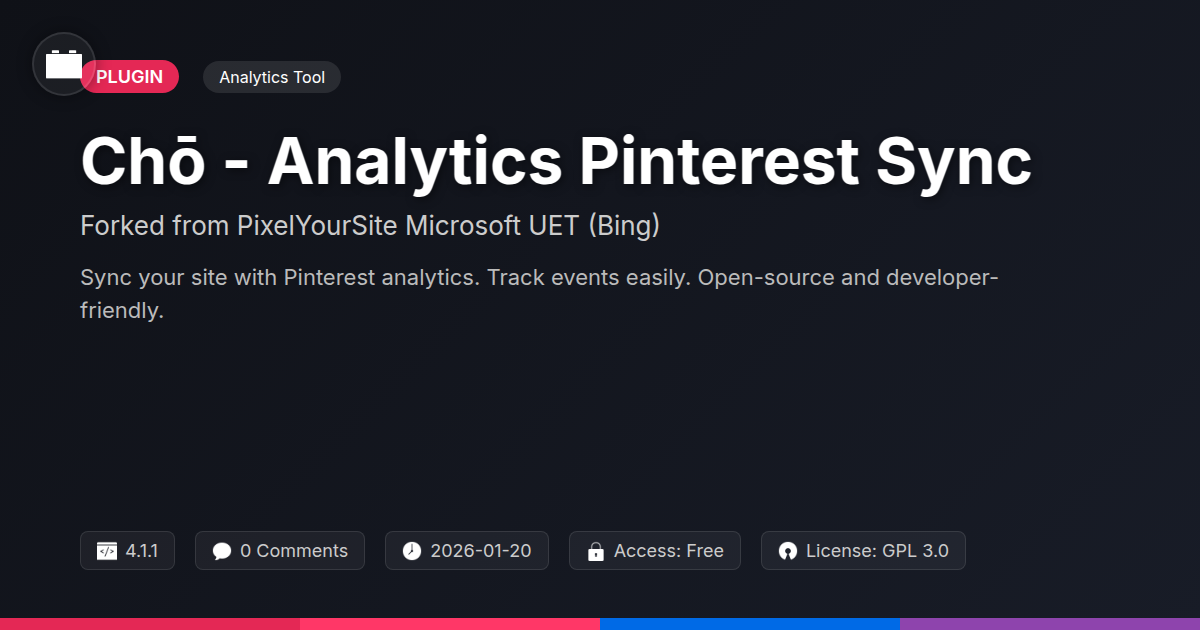Click the code version icon
Viewport: 1200px width, 630px height.
coord(107,551)
